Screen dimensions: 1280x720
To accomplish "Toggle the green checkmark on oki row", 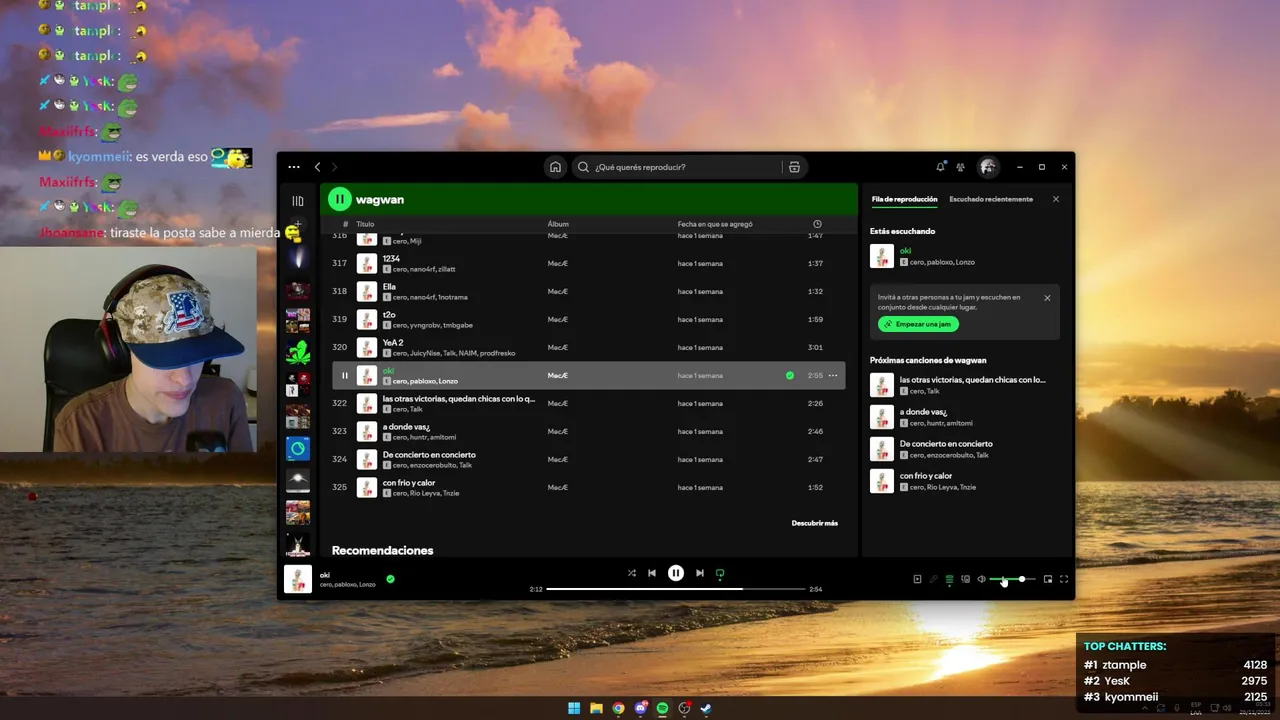I will coord(790,375).
